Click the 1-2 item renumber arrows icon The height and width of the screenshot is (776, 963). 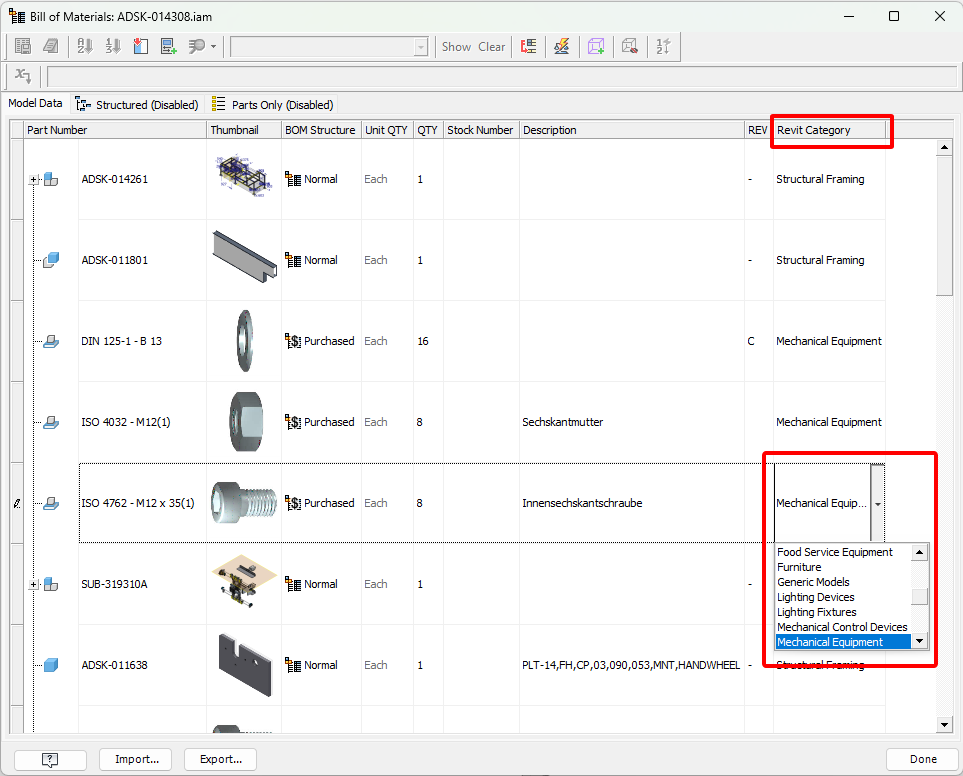click(663, 46)
